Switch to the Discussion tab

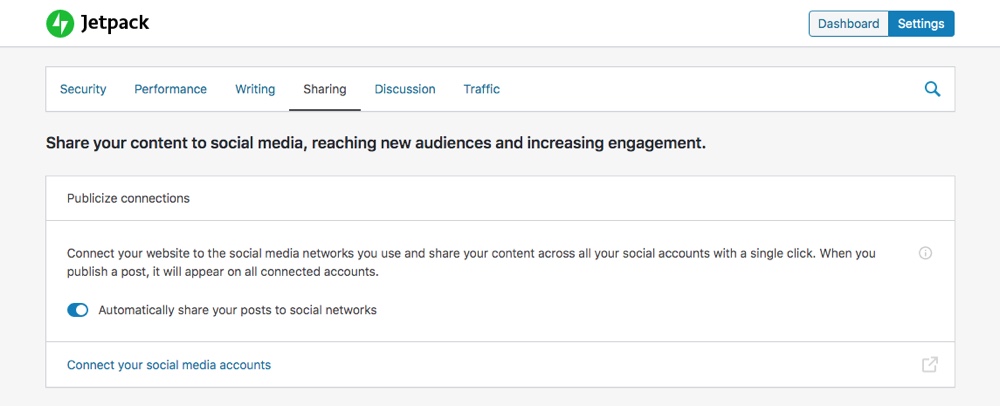coord(405,89)
